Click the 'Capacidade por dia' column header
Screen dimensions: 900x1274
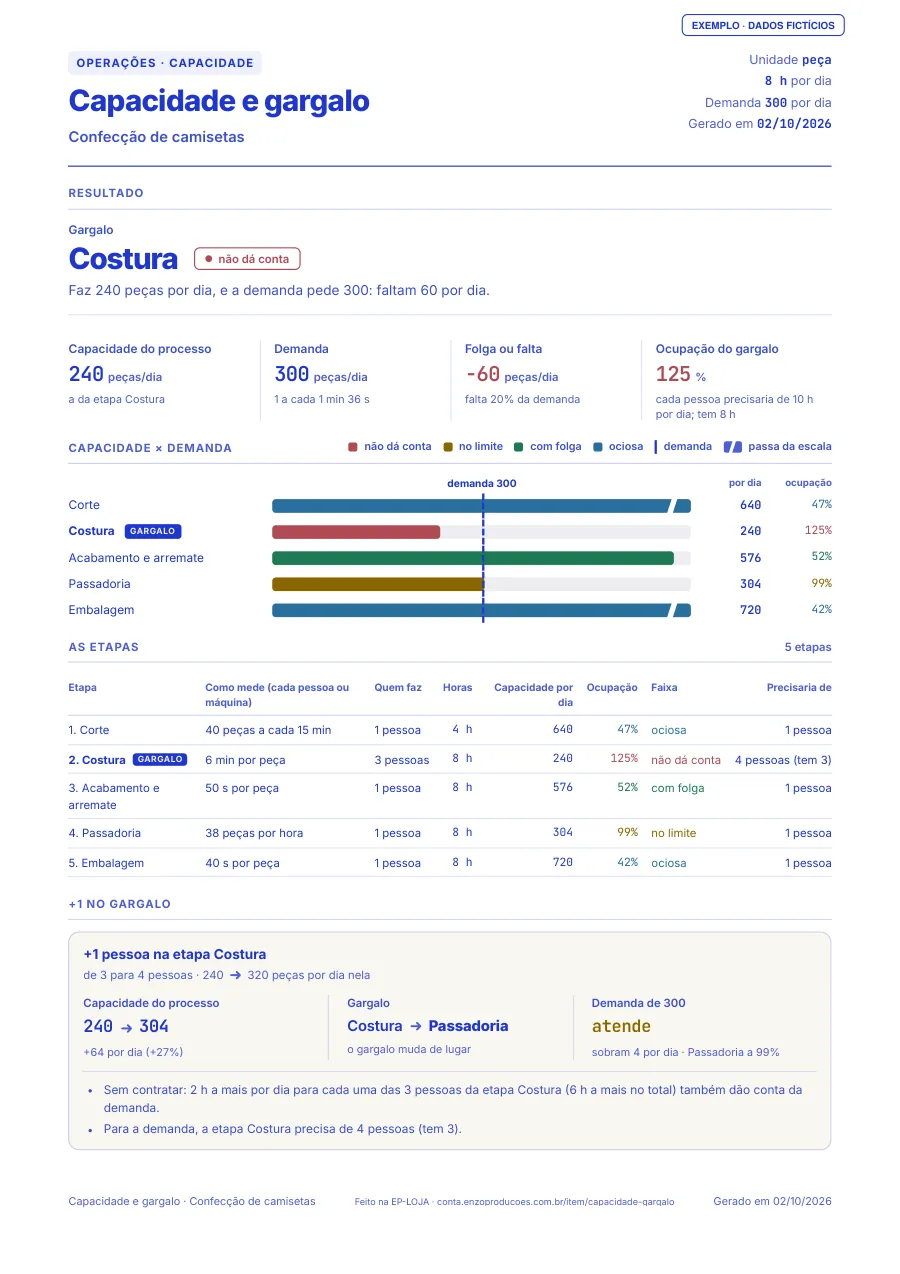(x=533, y=695)
